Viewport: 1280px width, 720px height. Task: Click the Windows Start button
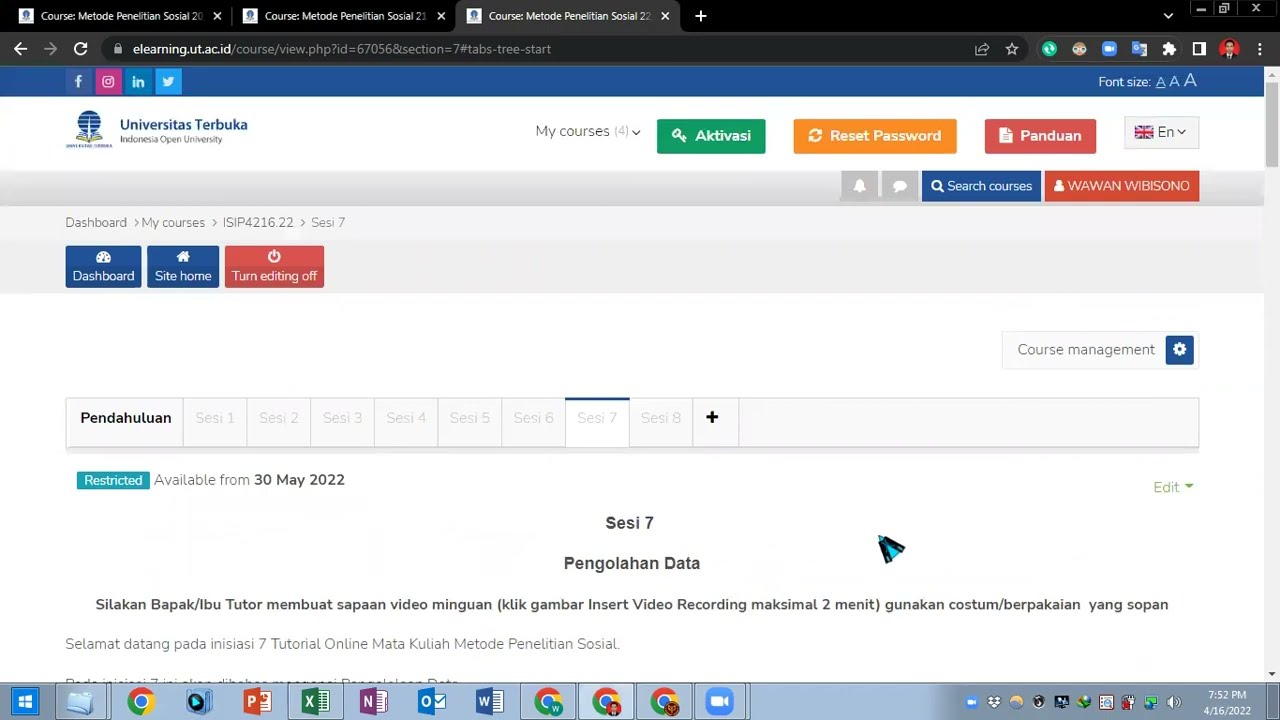(25, 702)
